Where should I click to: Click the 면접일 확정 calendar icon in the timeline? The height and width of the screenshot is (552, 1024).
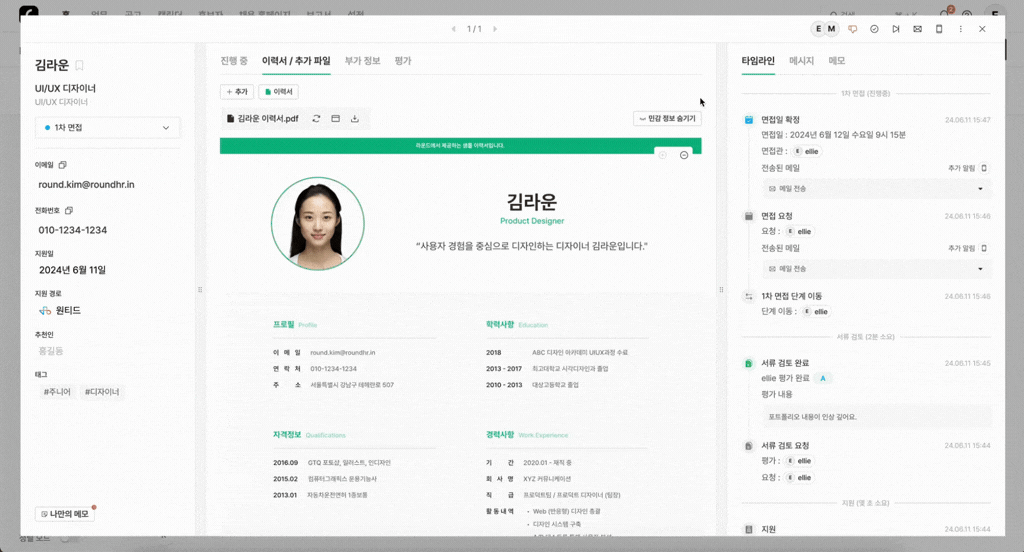749,120
